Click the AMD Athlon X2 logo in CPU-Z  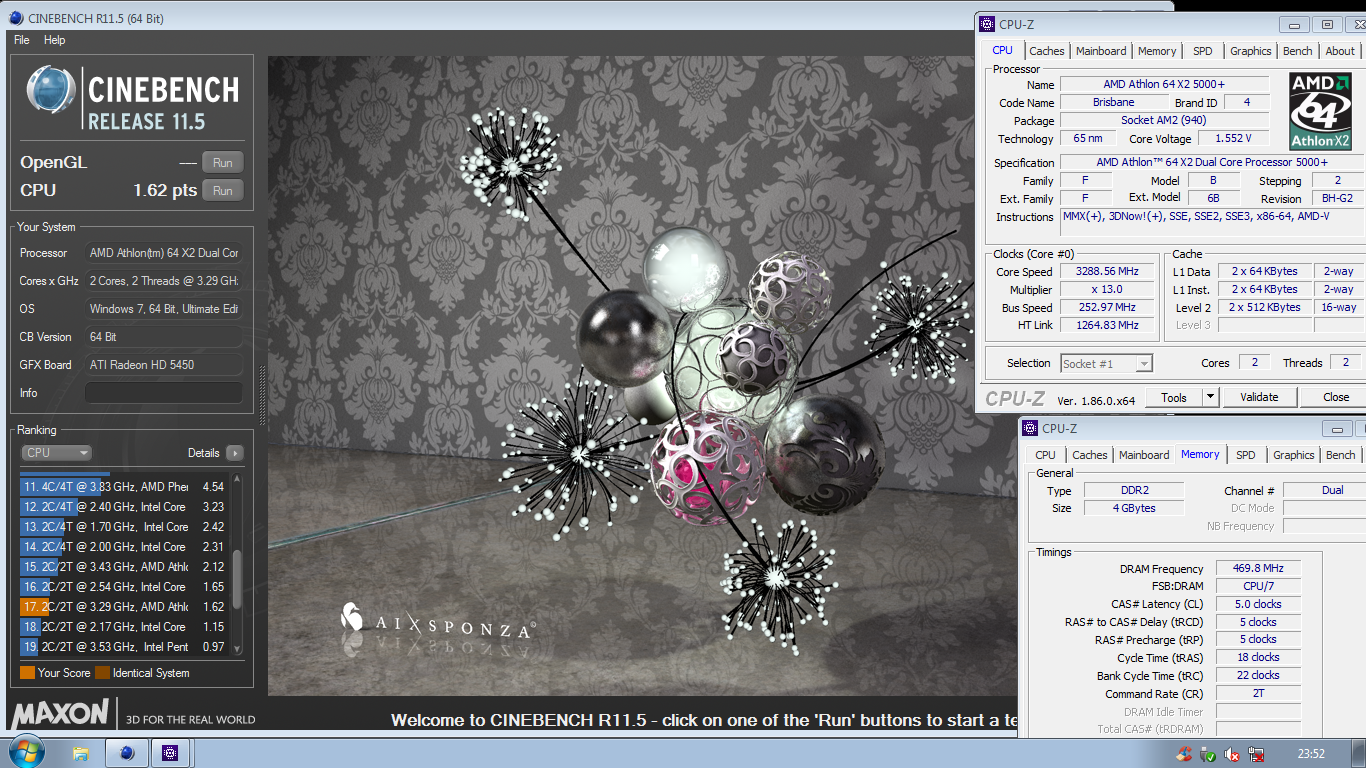click(1320, 110)
